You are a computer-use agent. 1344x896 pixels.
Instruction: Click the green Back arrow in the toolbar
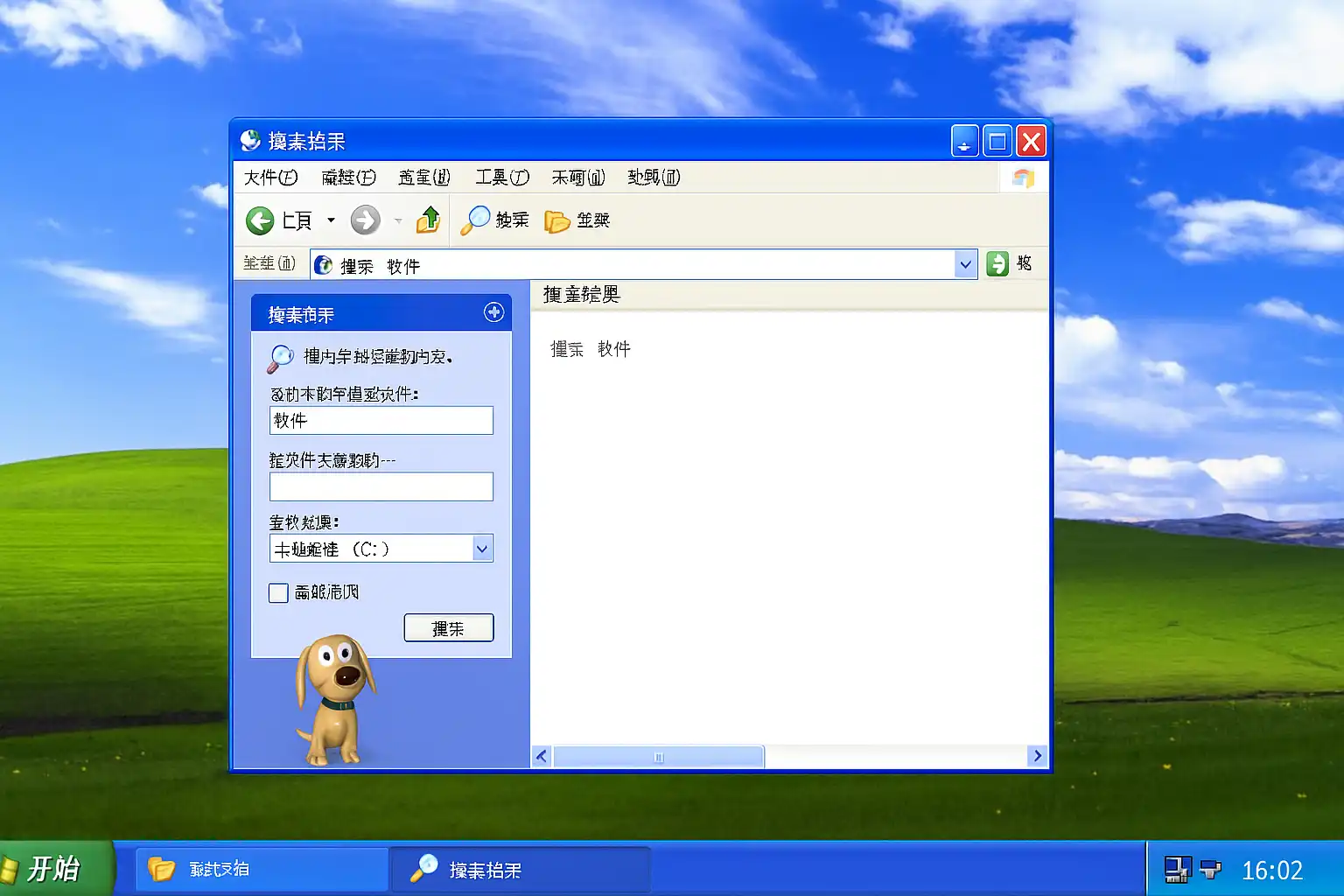click(x=260, y=220)
